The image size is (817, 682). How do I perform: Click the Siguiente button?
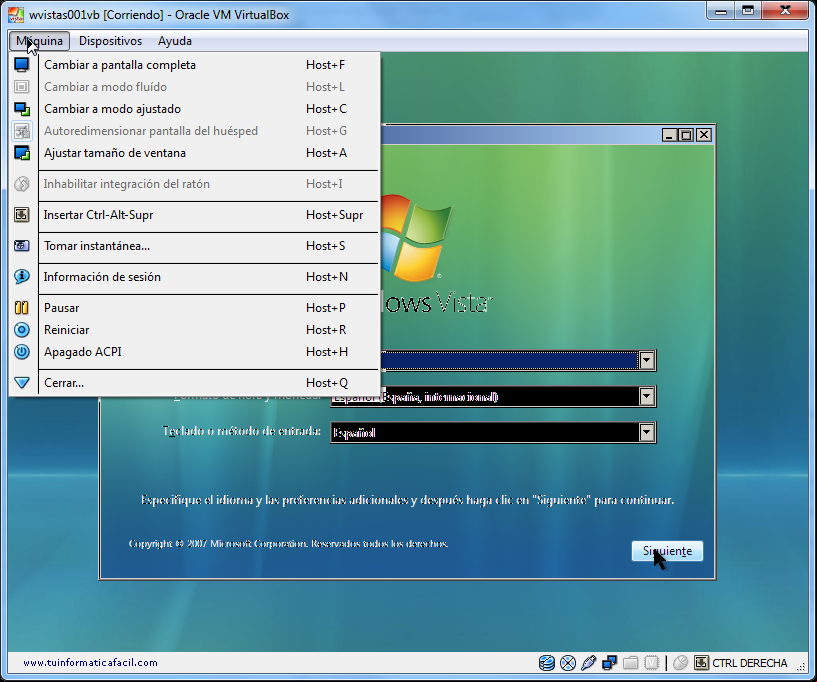[667, 551]
